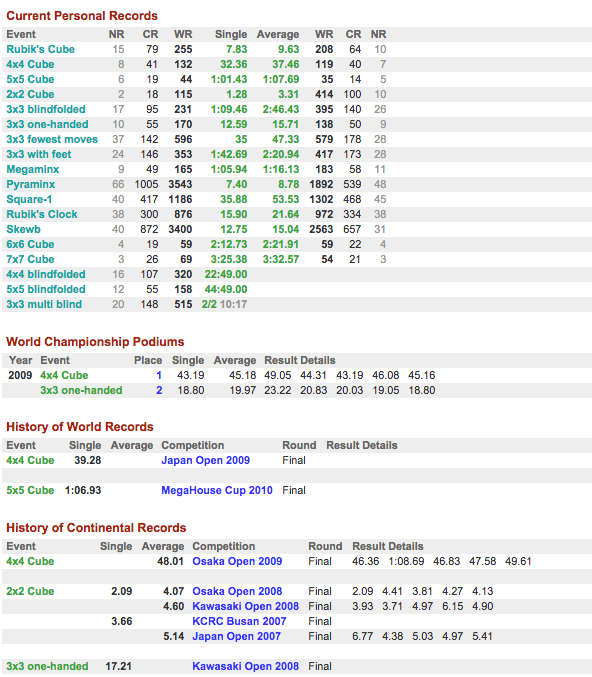This screenshot has height=677, width=592.
Task: Click the podium place 2 link
Action: (x=159, y=390)
